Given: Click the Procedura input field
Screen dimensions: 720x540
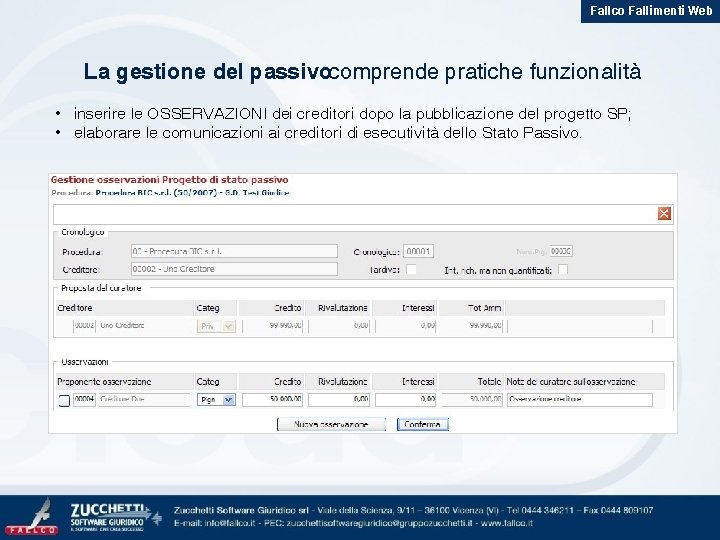Looking at the screenshot, I should coord(234,251).
